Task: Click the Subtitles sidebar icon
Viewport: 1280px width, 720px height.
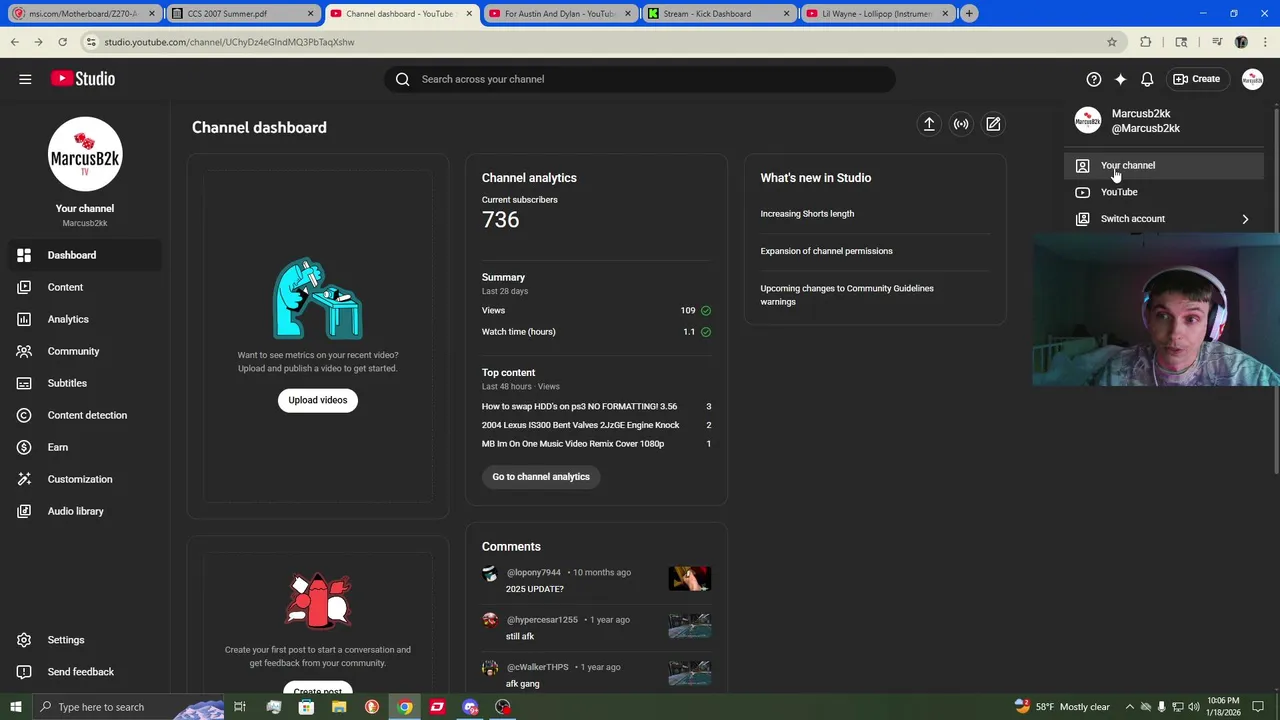Action: 24,383
